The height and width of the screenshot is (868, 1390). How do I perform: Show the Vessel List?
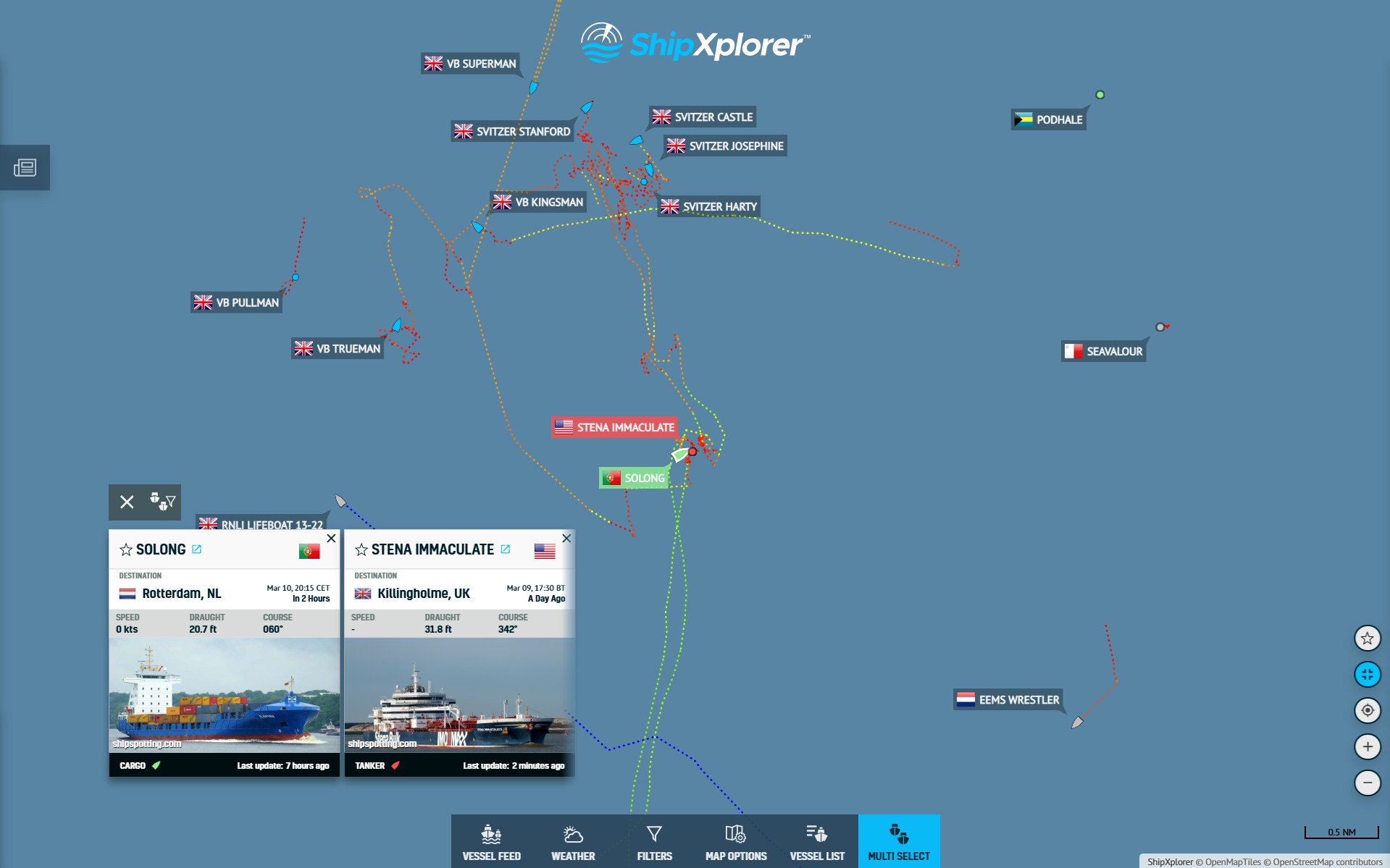pyautogui.click(x=817, y=842)
